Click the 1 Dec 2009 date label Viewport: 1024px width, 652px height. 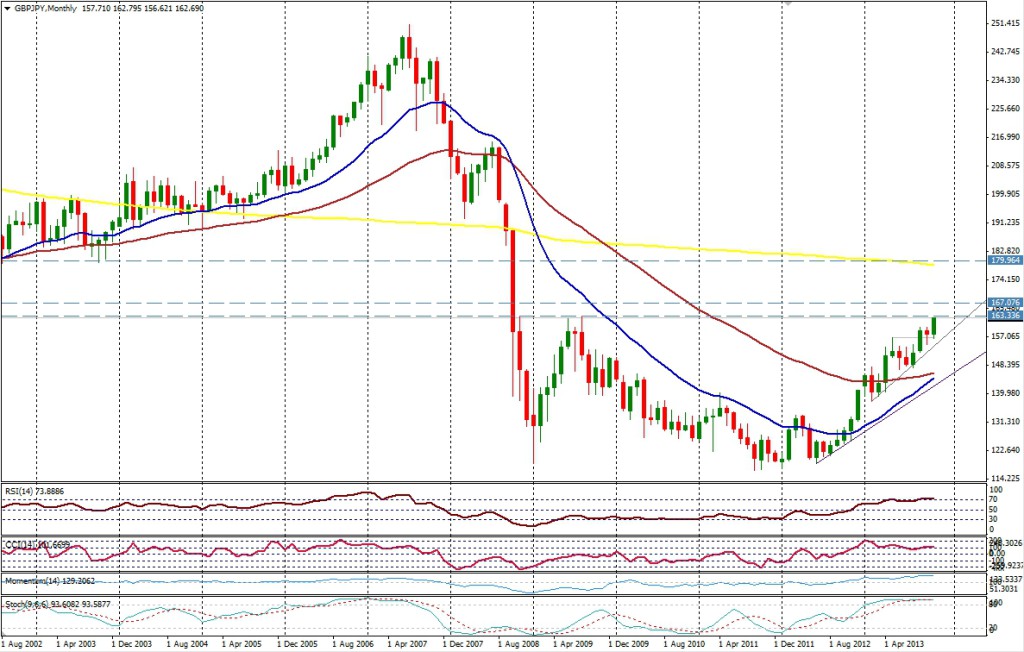point(636,645)
